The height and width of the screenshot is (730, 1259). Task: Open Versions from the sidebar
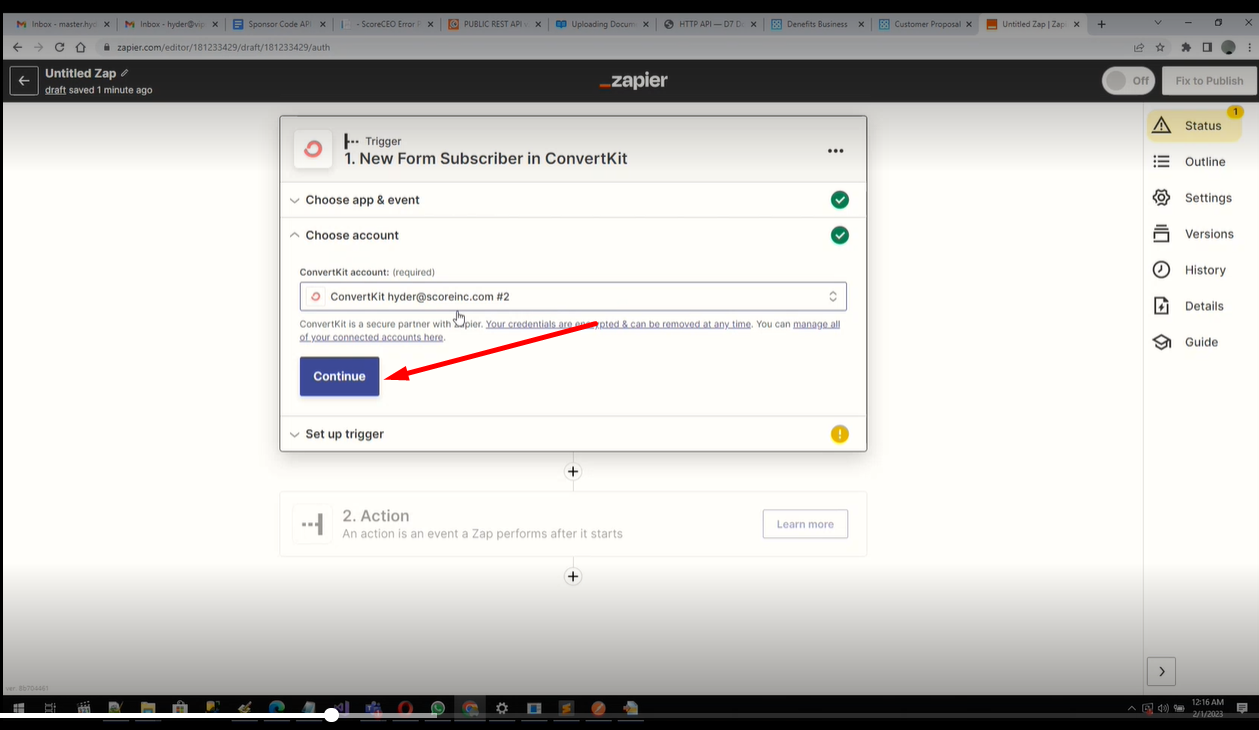point(1193,234)
